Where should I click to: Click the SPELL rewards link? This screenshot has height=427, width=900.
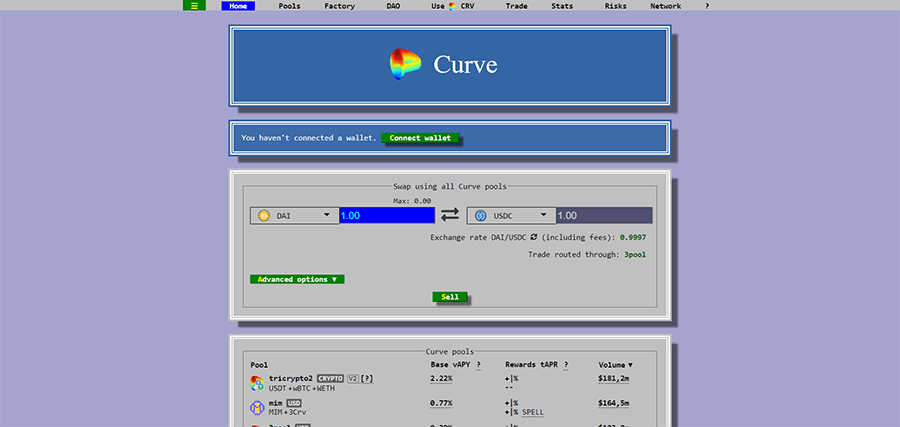pyautogui.click(x=533, y=413)
